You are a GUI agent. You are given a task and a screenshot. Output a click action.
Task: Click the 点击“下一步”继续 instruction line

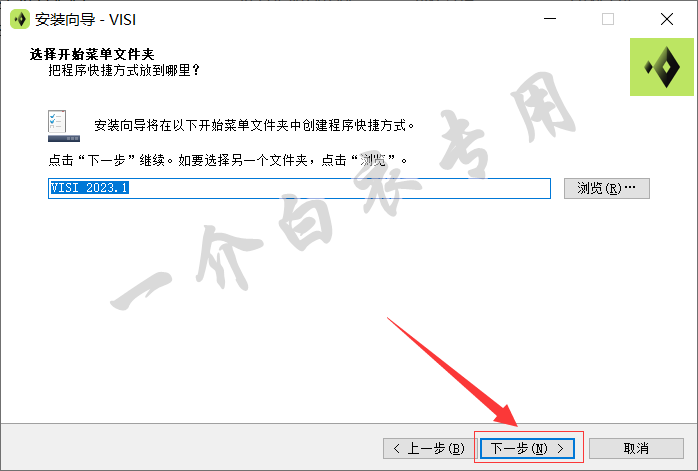tap(227, 160)
